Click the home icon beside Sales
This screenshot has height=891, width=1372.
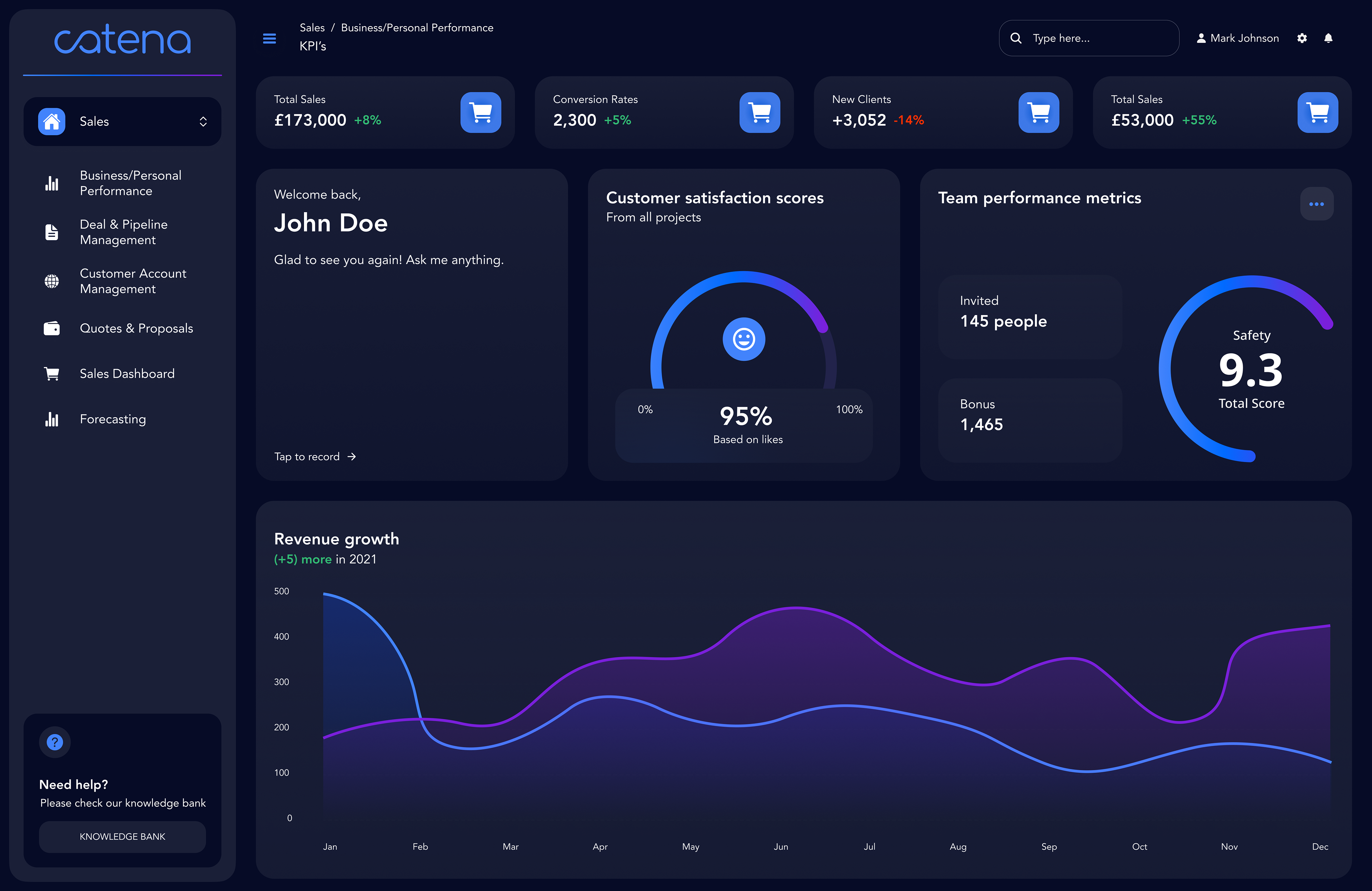pyautogui.click(x=52, y=121)
